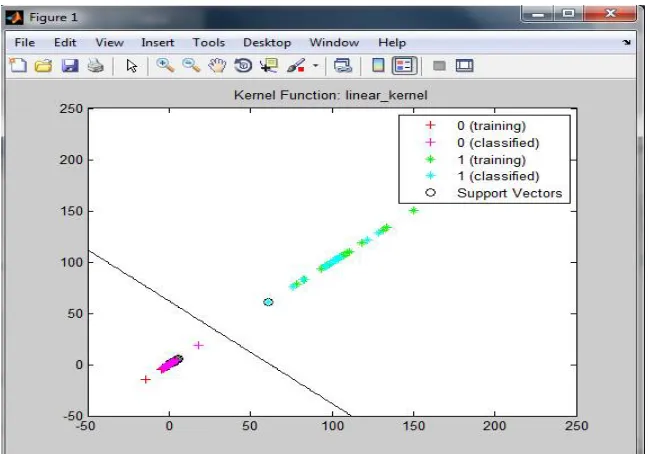The image size is (650, 454).
Task: Open the Help menu
Action: coord(392,42)
